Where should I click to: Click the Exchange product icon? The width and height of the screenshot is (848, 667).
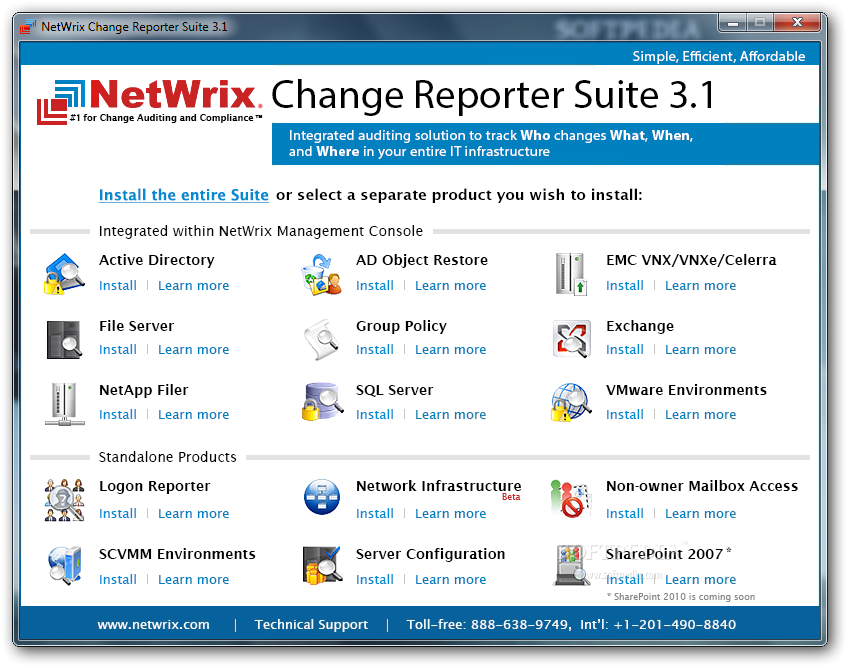[x=572, y=339]
